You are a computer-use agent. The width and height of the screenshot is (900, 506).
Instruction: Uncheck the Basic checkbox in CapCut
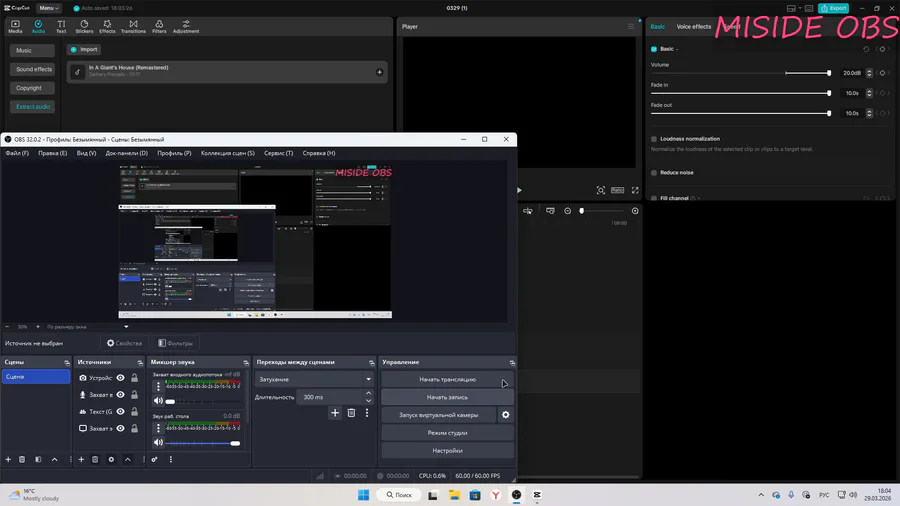pyautogui.click(x=654, y=49)
